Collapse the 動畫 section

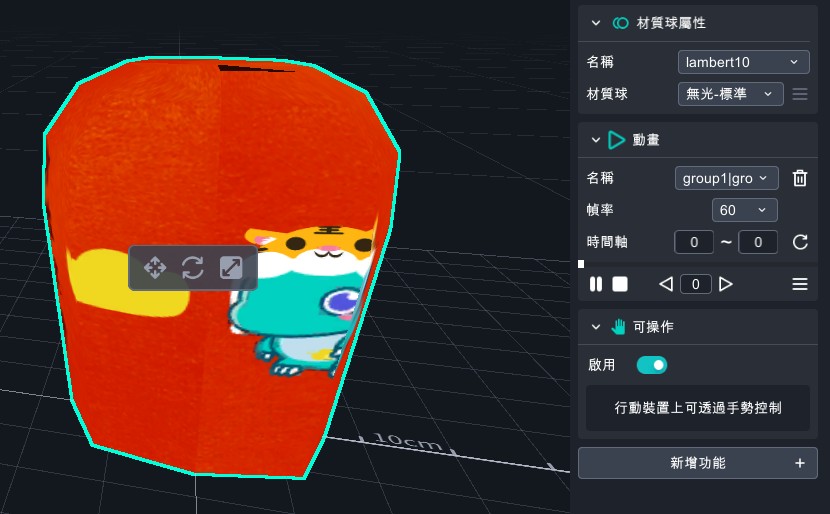[597, 141]
